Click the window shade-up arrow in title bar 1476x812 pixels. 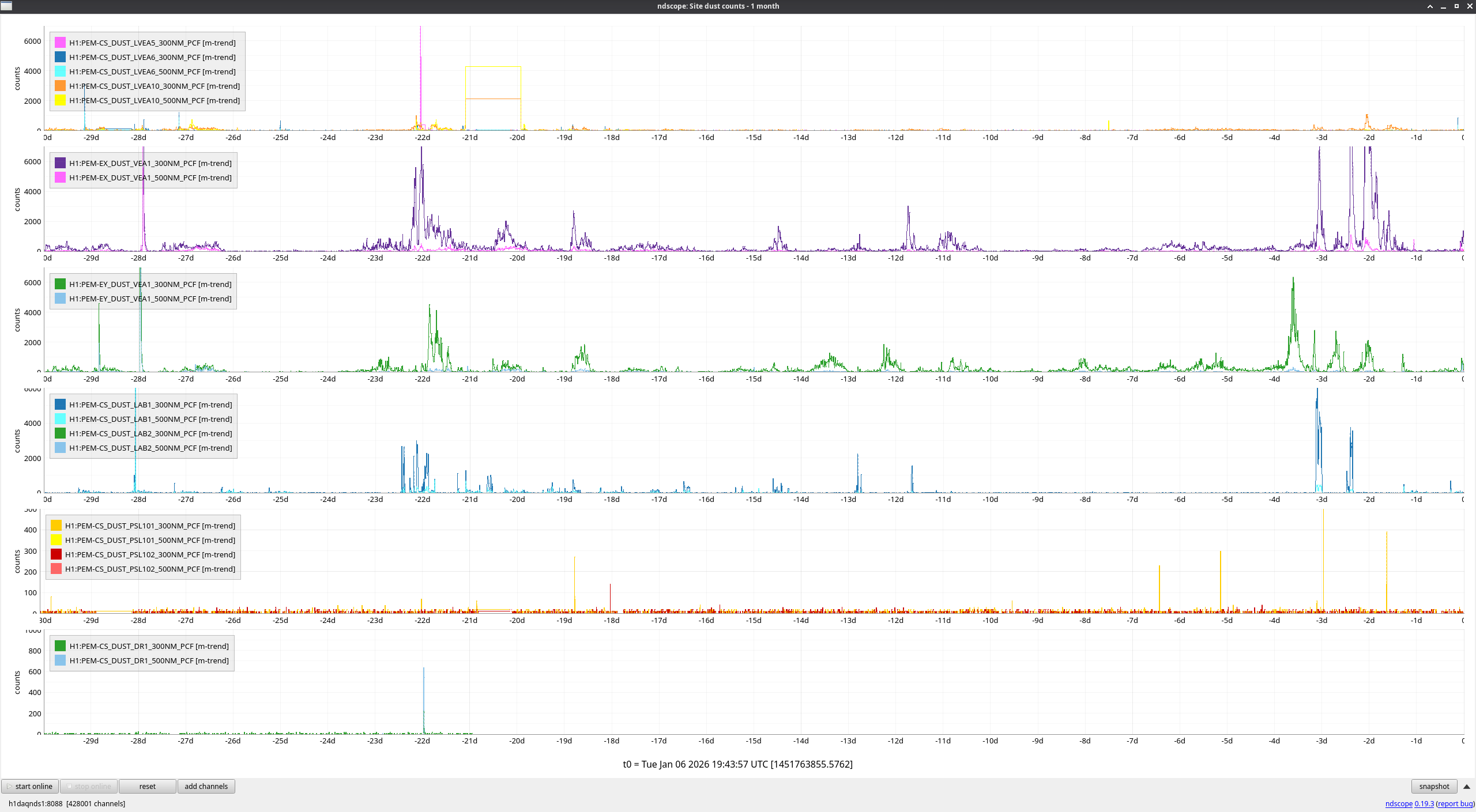point(1430,6)
